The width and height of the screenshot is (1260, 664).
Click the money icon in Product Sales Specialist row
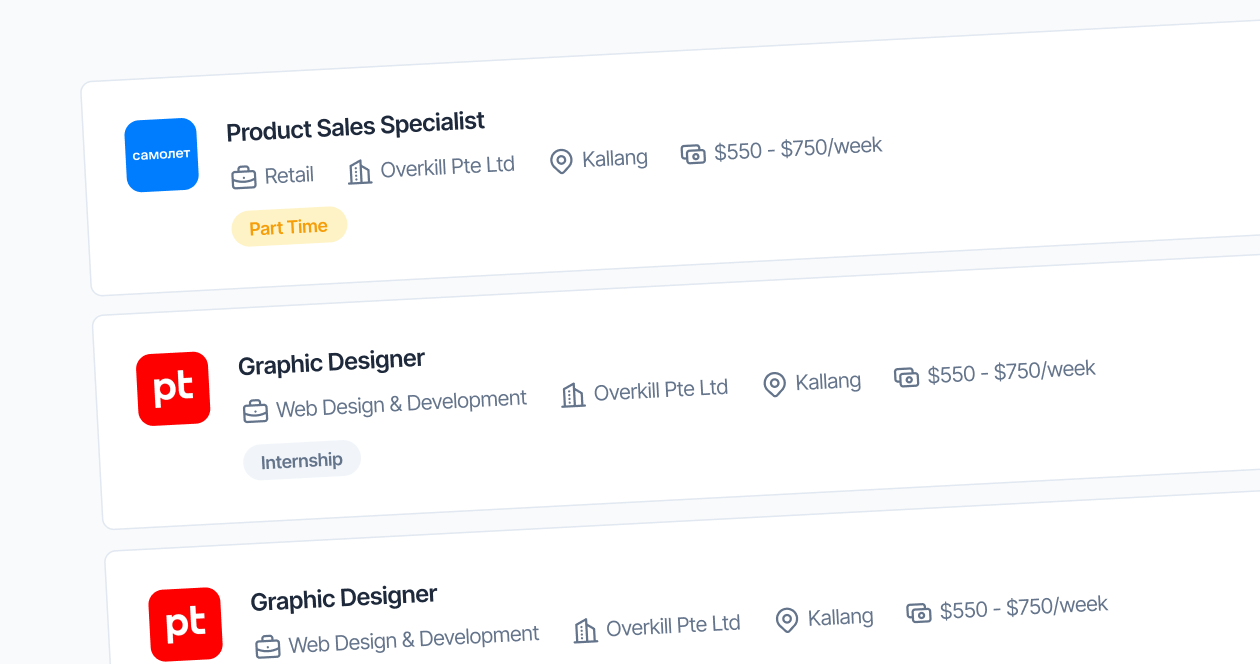(693, 154)
